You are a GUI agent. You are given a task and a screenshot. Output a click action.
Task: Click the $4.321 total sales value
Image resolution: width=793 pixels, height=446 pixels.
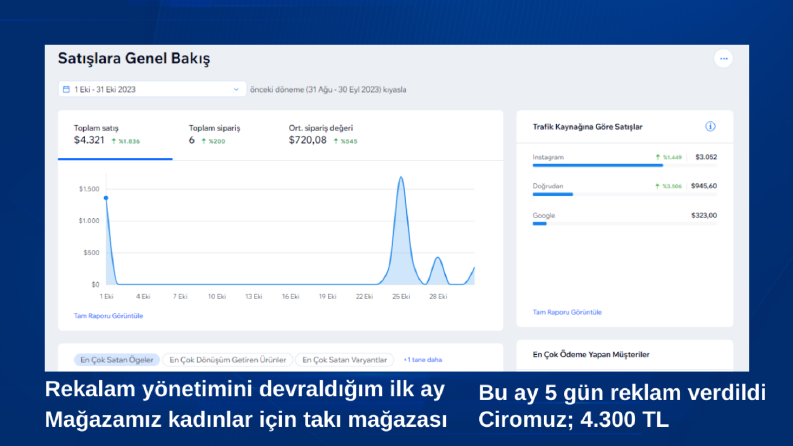(89, 140)
